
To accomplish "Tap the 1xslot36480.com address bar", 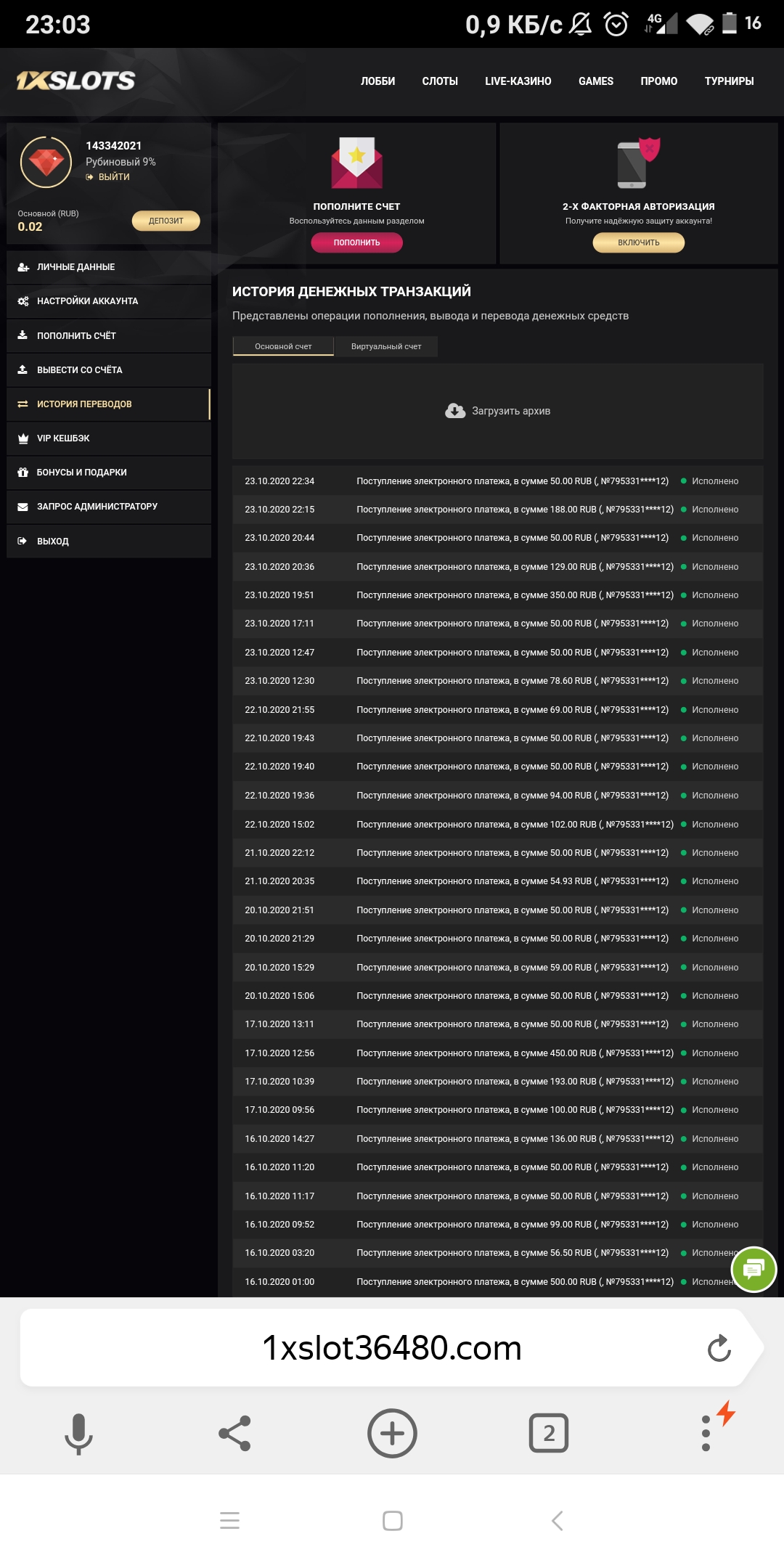I will 392,1348.
